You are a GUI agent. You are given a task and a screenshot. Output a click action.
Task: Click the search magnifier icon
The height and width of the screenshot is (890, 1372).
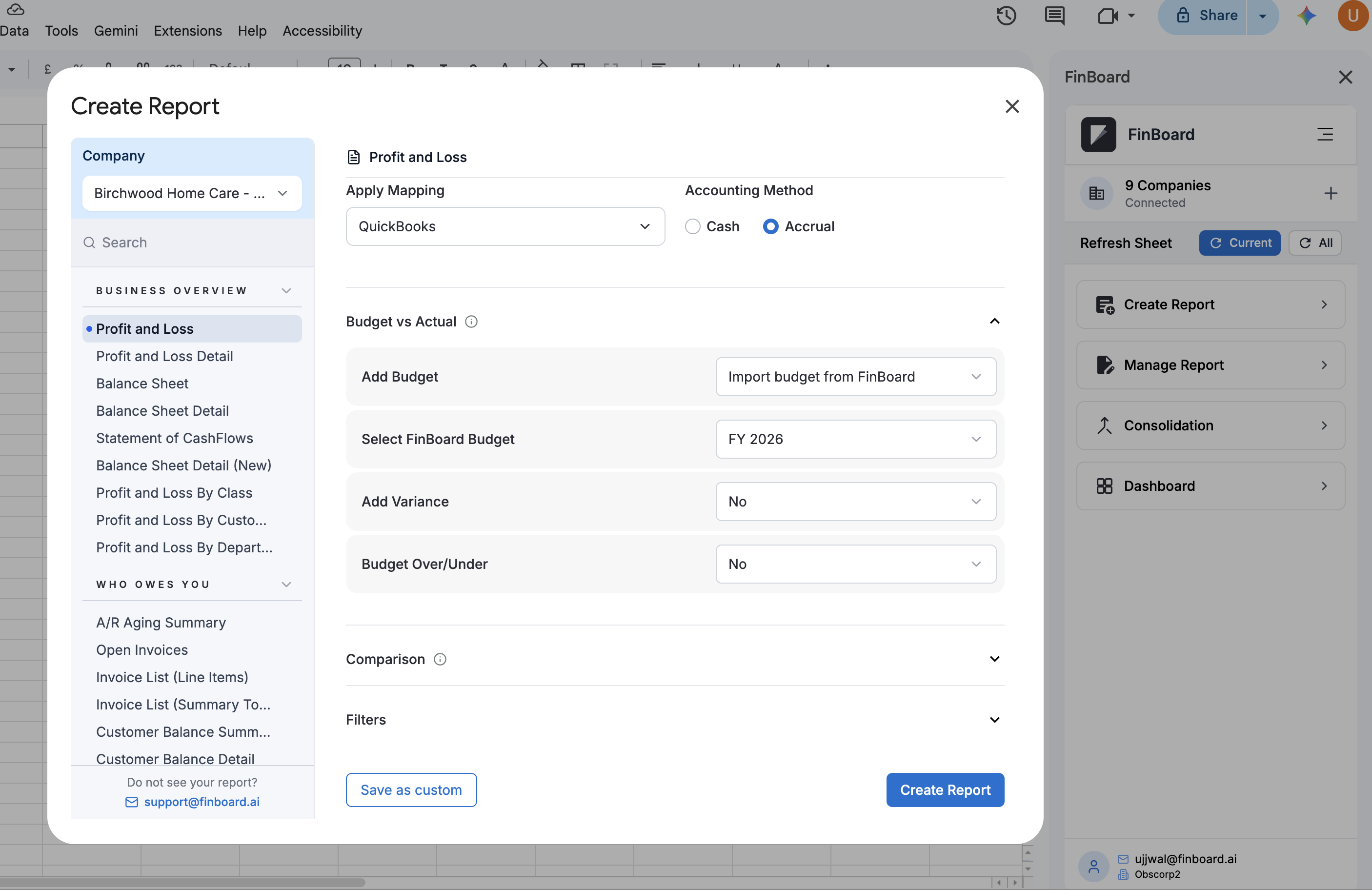[x=89, y=243]
